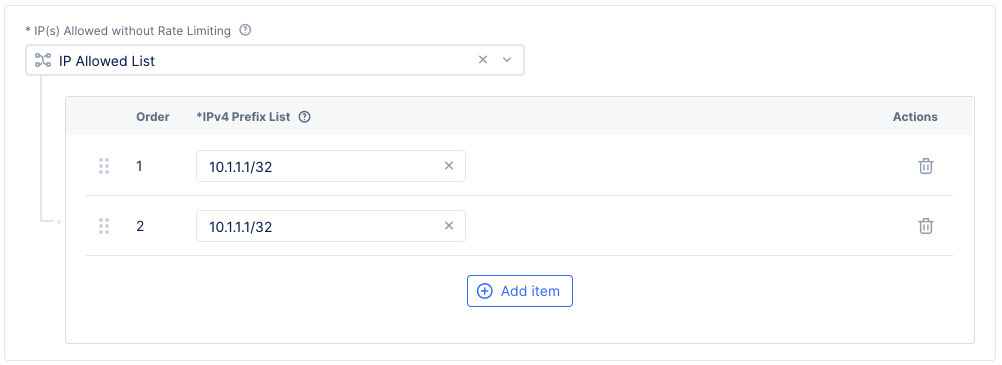Delete the first prefix list row
Screen dimensions: 1002x365
click(925, 166)
